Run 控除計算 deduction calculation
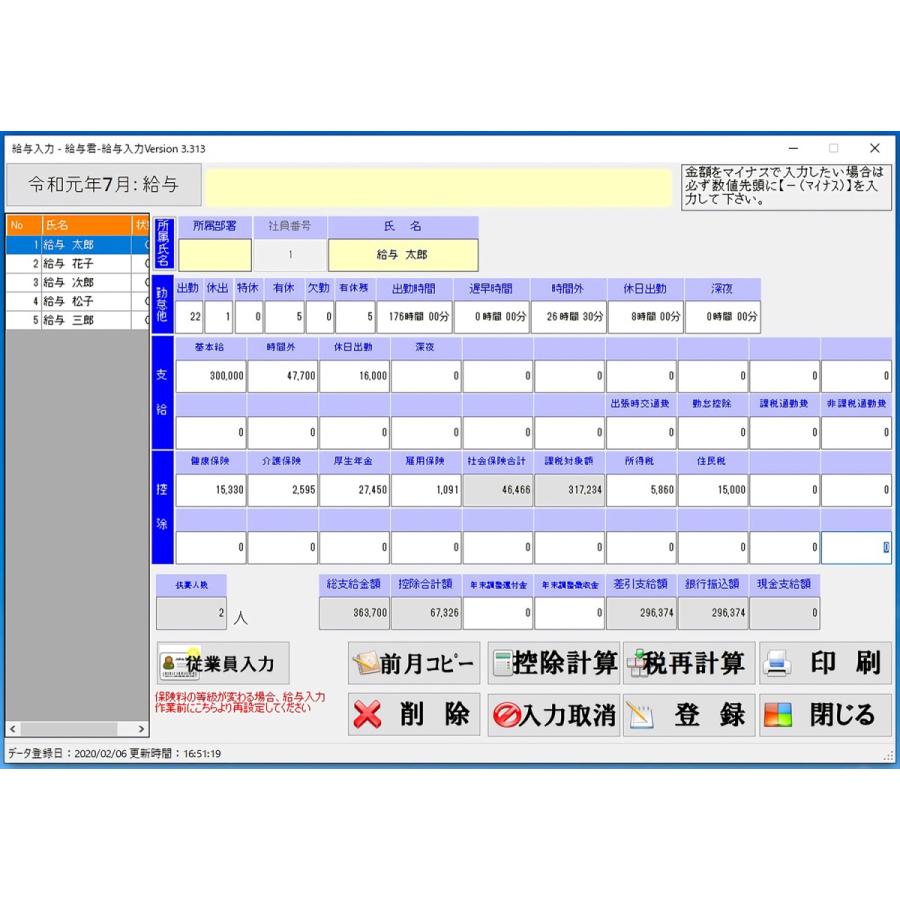Image resolution: width=900 pixels, height=900 pixels. click(x=553, y=663)
